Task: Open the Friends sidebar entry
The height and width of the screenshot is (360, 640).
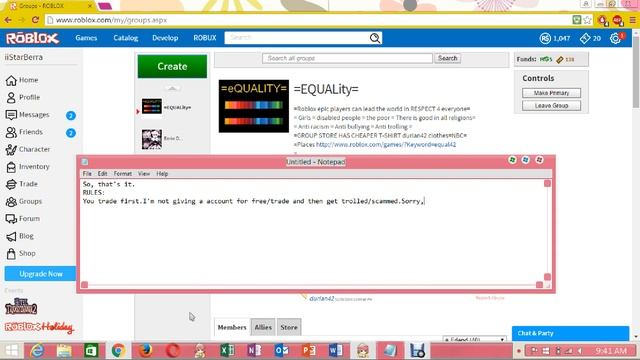Action: pos(24,132)
